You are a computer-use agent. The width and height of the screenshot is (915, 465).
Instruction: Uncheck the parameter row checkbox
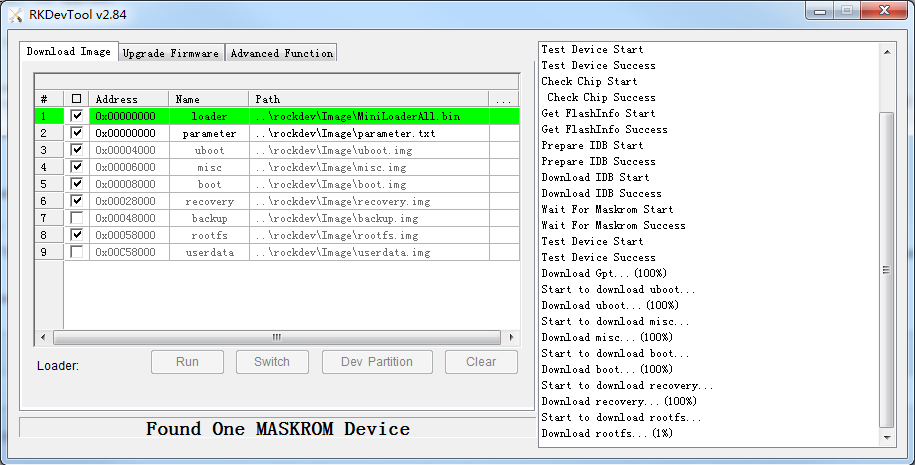point(76,132)
